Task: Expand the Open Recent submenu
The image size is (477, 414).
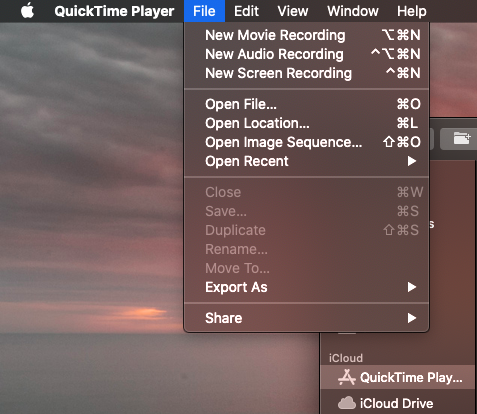Action: pyautogui.click(x=306, y=161)
